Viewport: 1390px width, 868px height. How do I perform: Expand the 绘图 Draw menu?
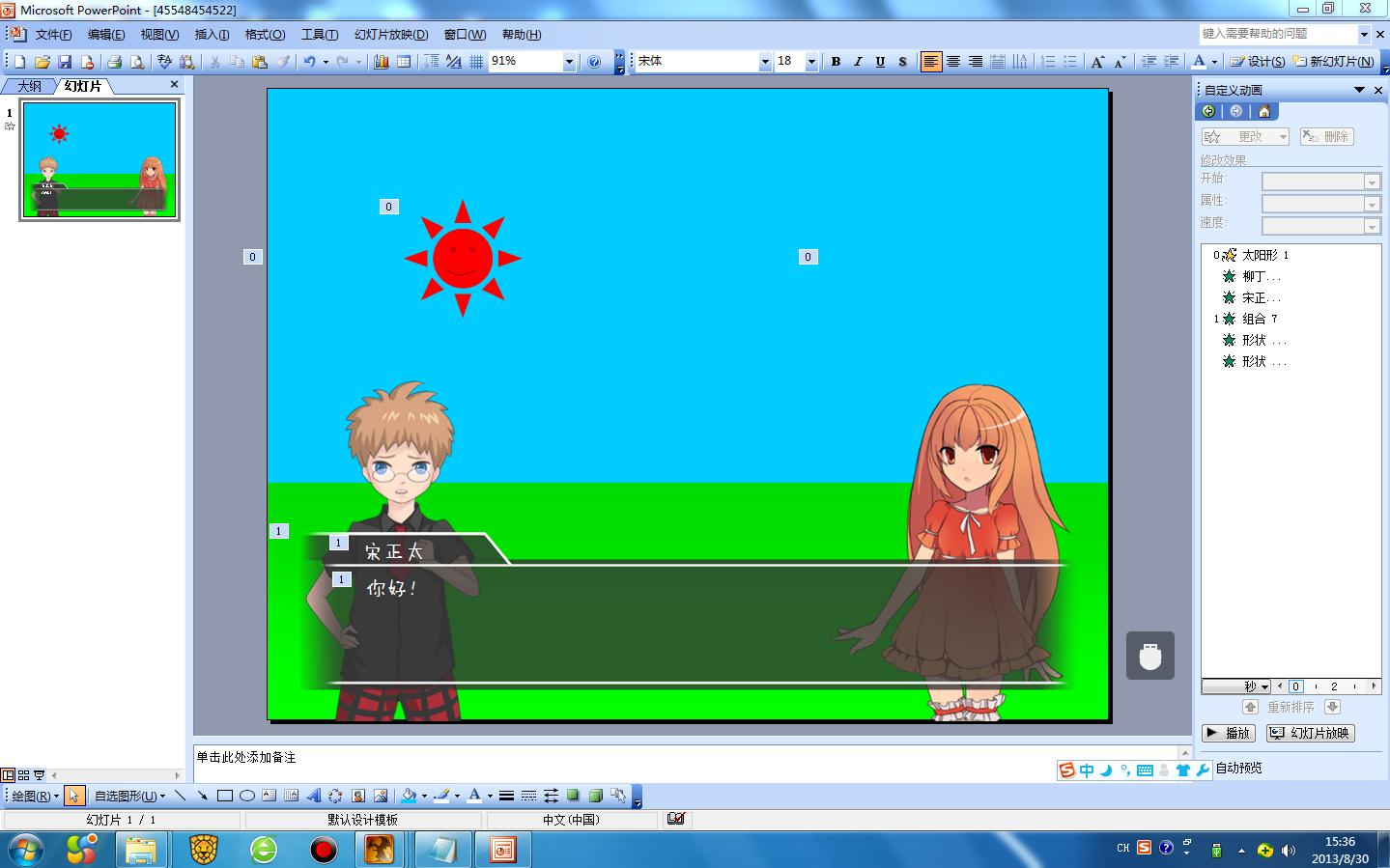pyautogui.click(x=36, y=797)
